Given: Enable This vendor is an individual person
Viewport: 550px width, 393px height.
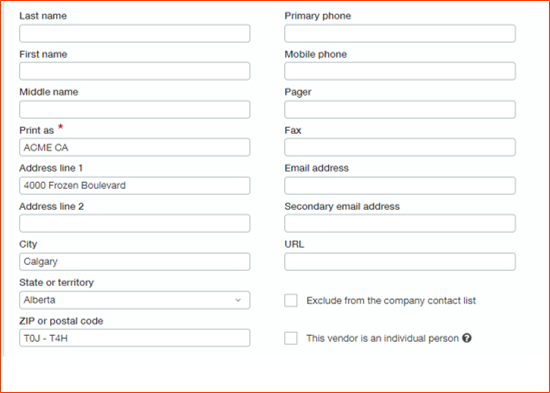Looking at the screenshot, I should click(291, 338).
